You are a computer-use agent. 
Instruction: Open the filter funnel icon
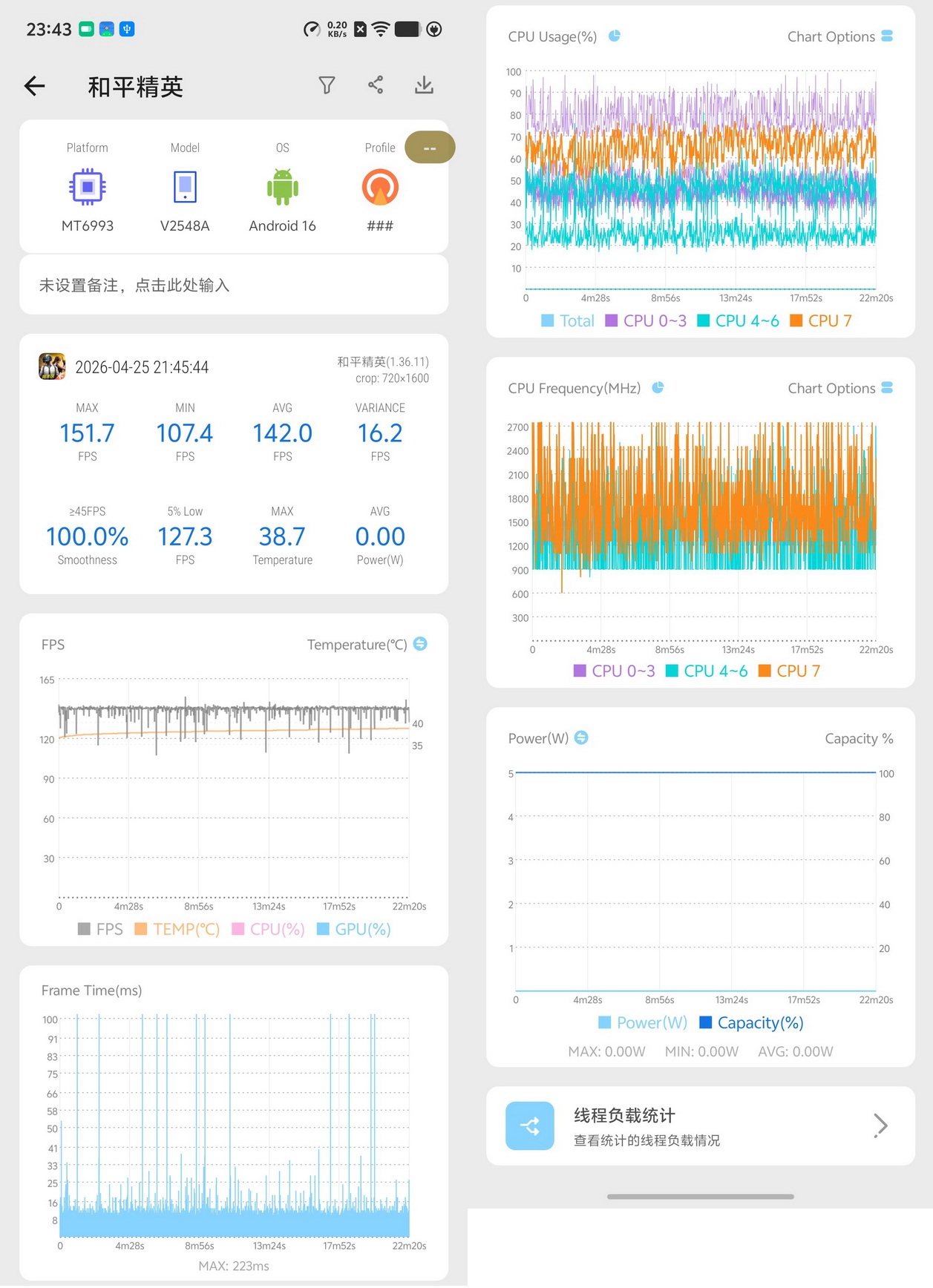[x=327, y=85]
